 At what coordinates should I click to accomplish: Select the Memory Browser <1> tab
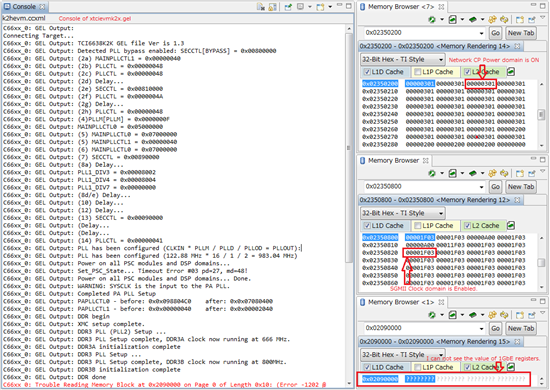pos(403,302)
